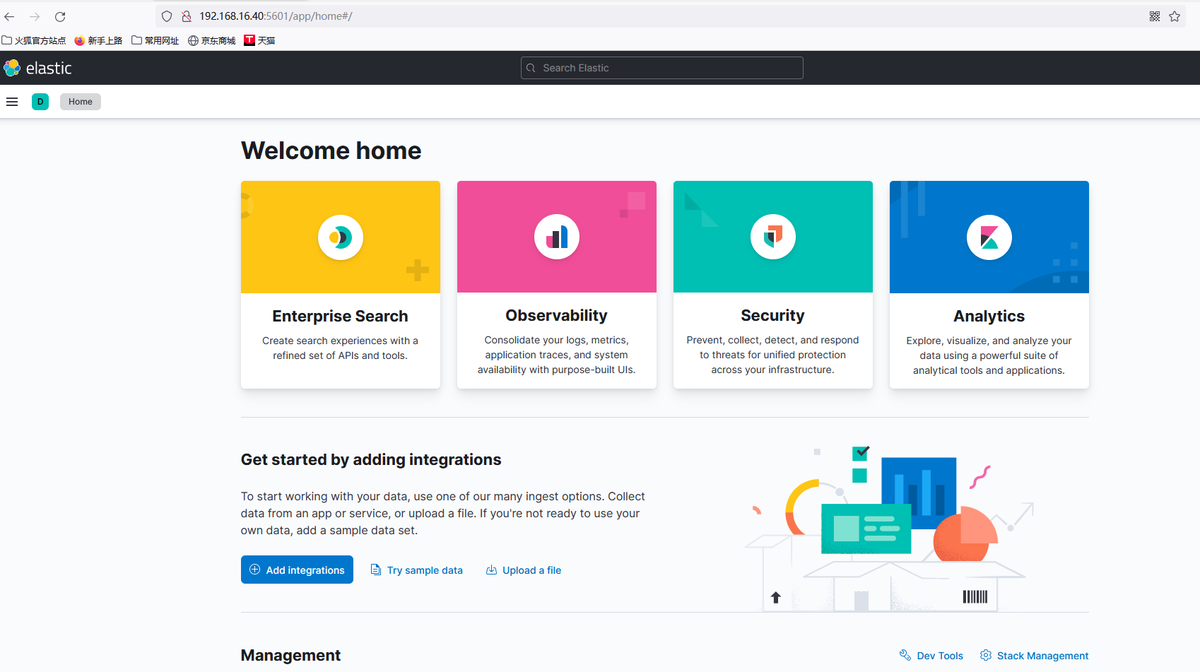Click Add integrations button

[297, 569]
